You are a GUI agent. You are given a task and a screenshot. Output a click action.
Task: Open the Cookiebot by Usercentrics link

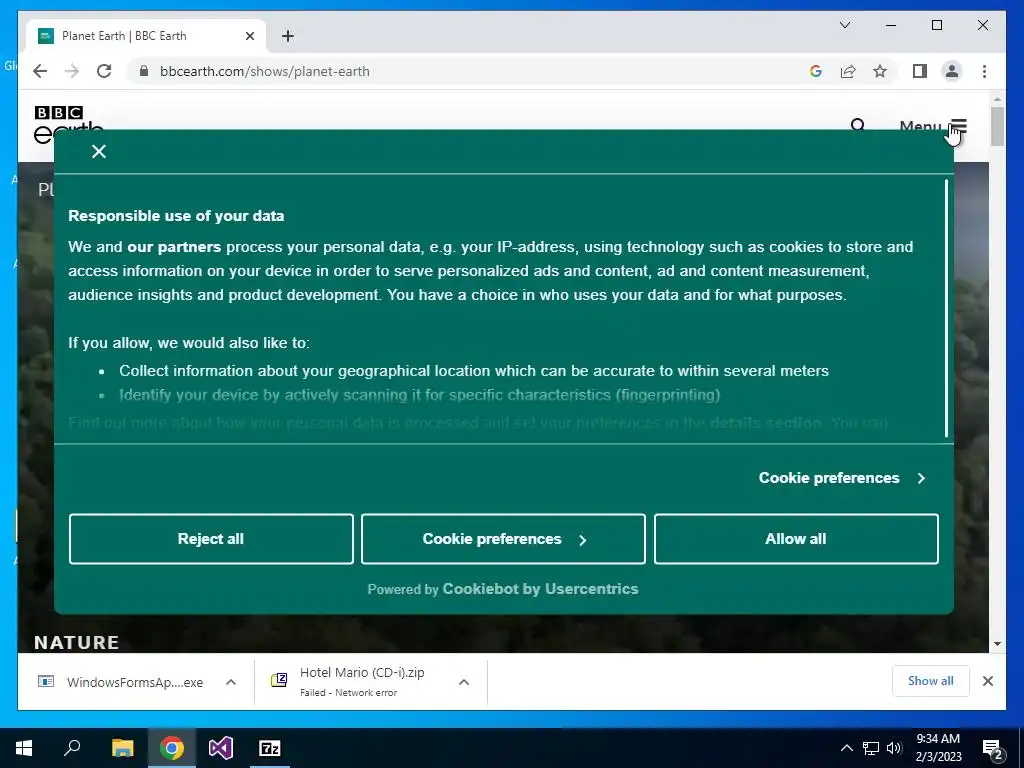click(x=540, y=589)
